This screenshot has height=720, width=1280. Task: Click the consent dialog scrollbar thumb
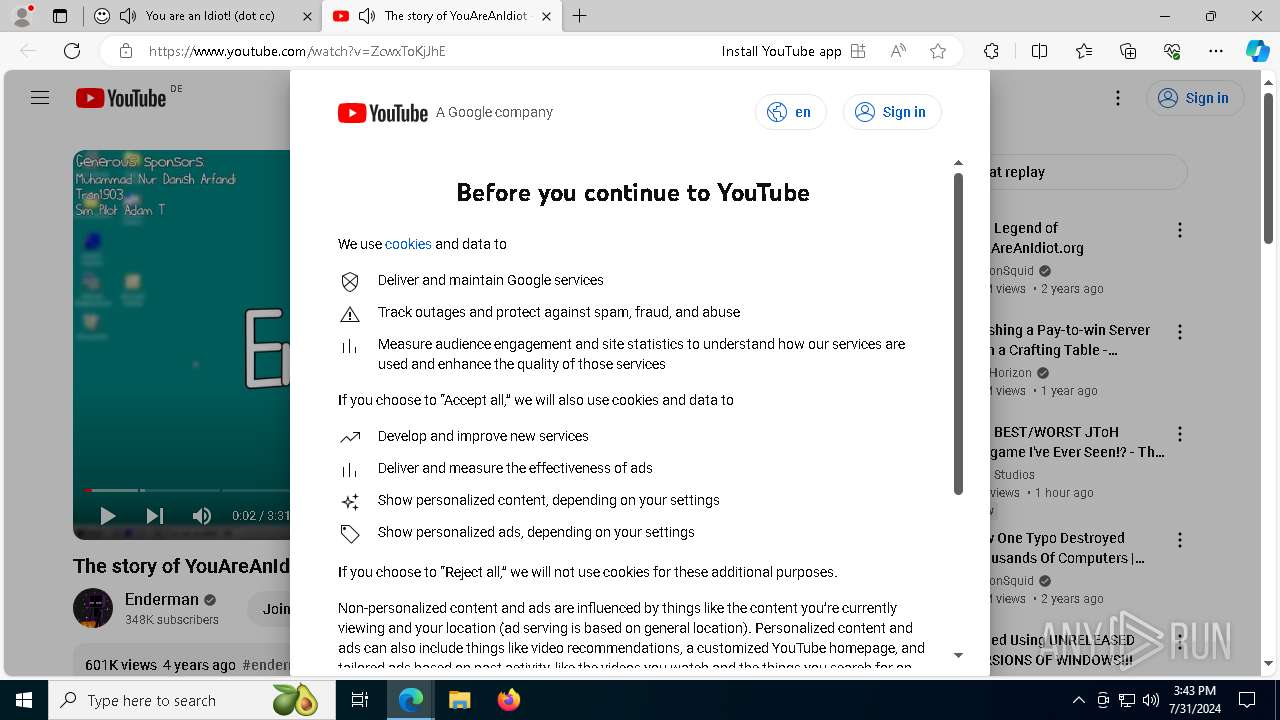[x=958, y=334]
